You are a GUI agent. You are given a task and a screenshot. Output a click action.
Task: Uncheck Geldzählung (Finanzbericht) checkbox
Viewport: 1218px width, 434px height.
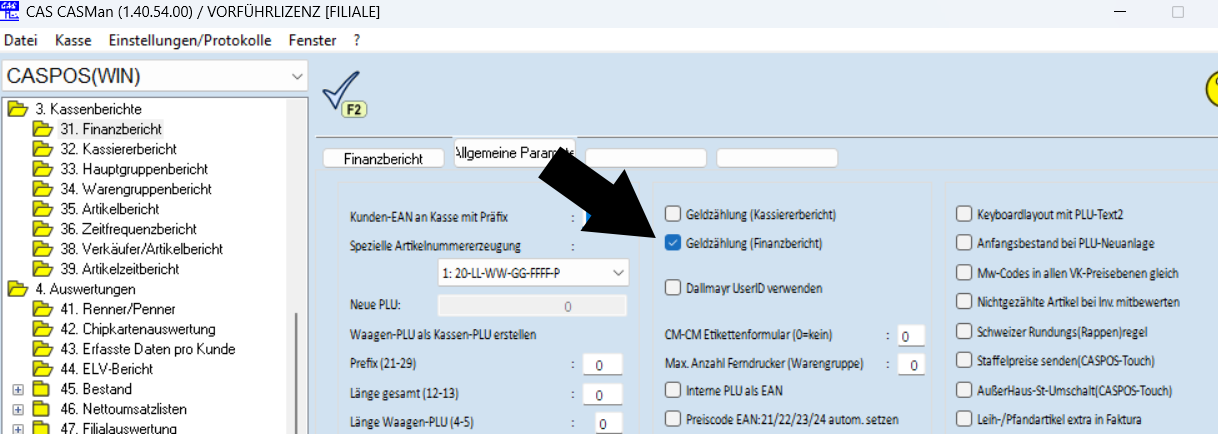673,243
